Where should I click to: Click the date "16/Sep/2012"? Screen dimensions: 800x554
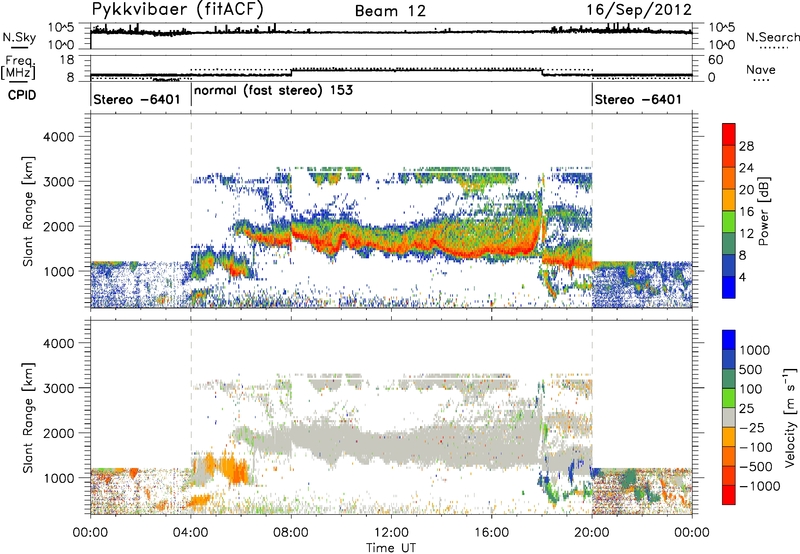point(639,10)
